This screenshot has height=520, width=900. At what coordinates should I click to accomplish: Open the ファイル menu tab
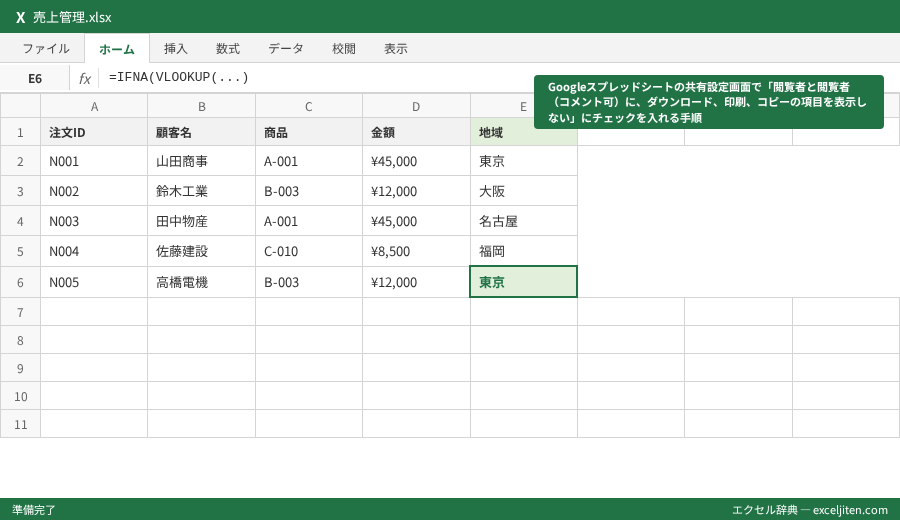pyautogui.click(x=46, y=49)
